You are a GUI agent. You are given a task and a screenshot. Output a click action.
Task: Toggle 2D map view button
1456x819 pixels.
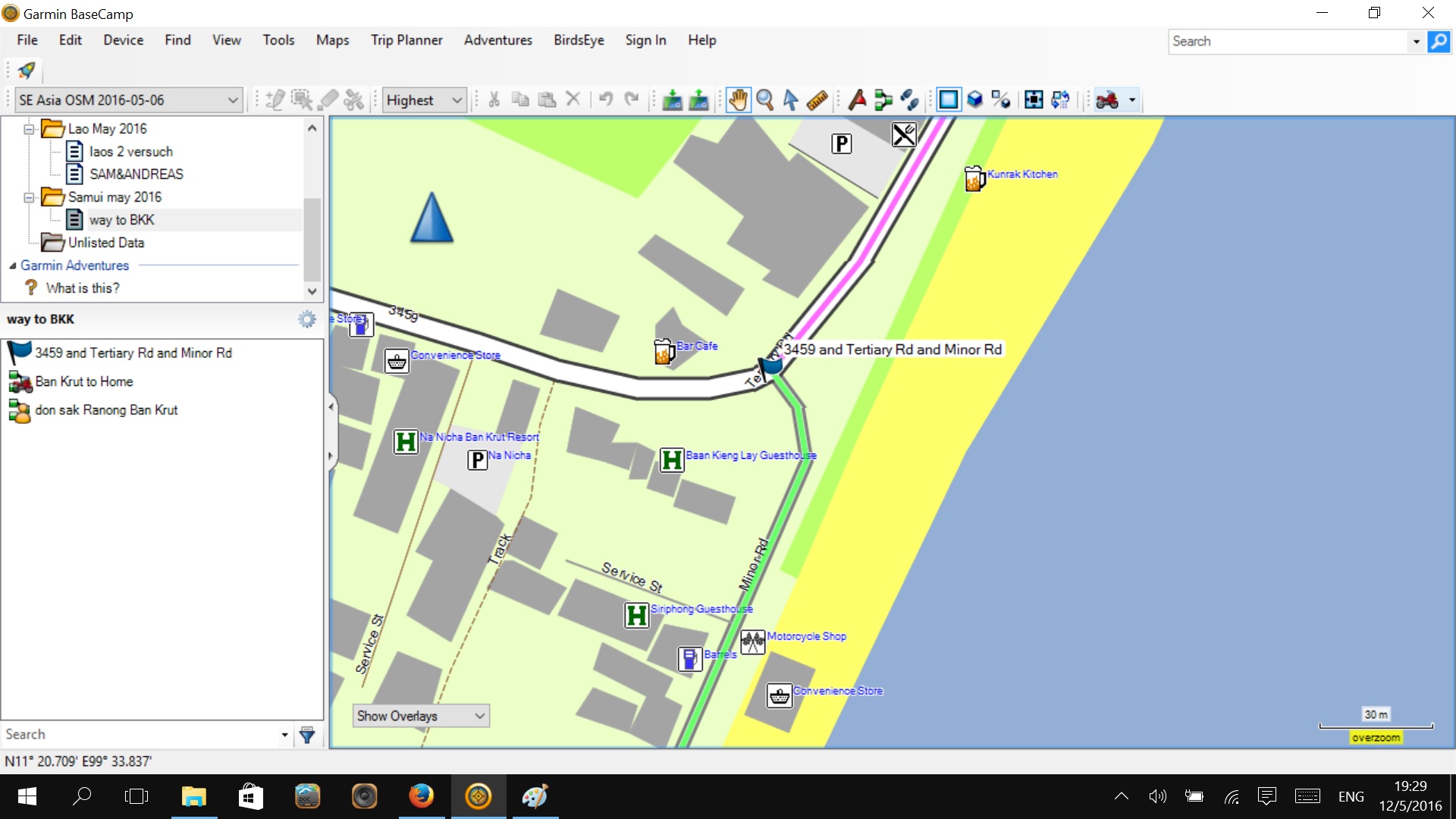click(x=948, y=100)
